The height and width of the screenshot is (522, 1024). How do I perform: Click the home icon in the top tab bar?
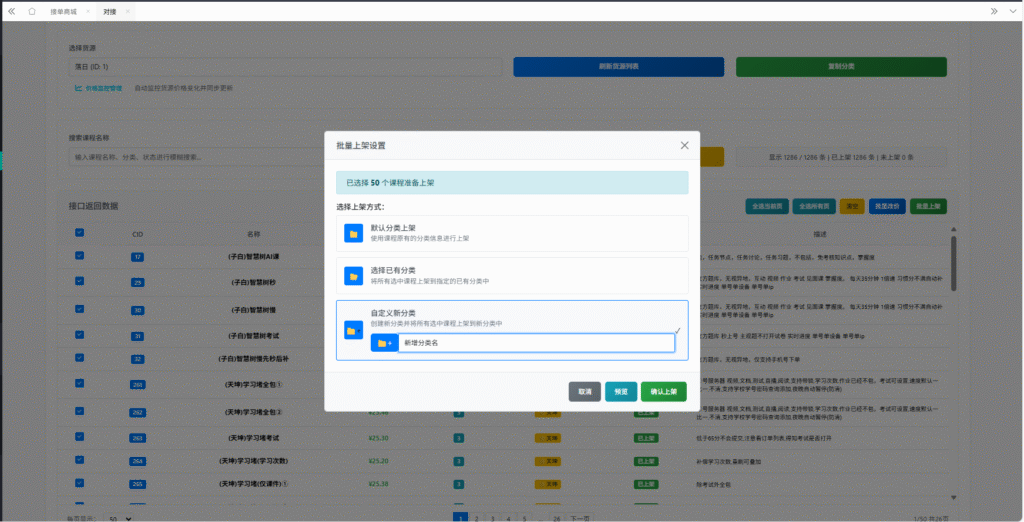[x=32, y=11]
